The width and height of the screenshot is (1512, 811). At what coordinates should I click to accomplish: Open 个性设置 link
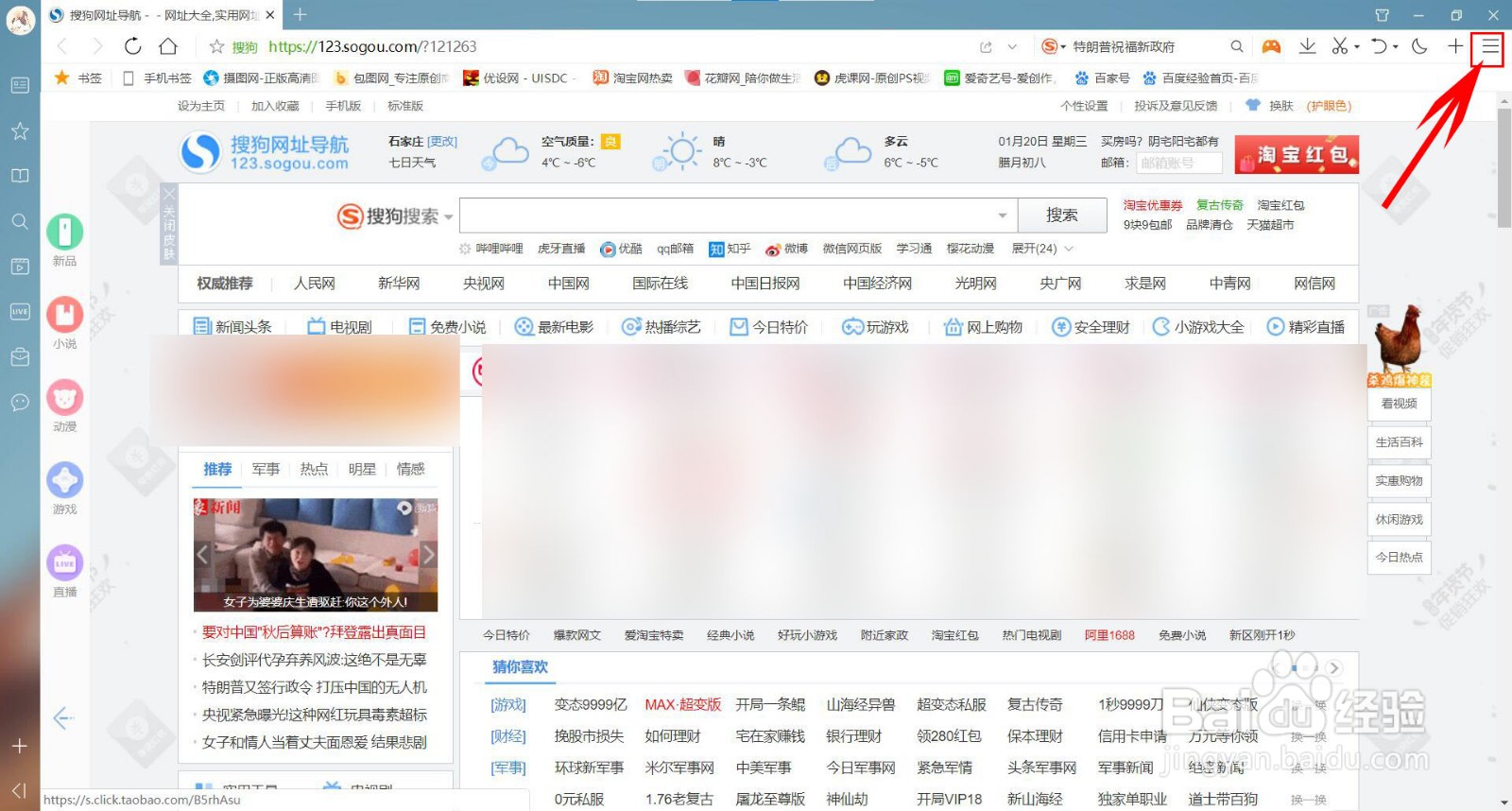click(x=1084, y=106)
